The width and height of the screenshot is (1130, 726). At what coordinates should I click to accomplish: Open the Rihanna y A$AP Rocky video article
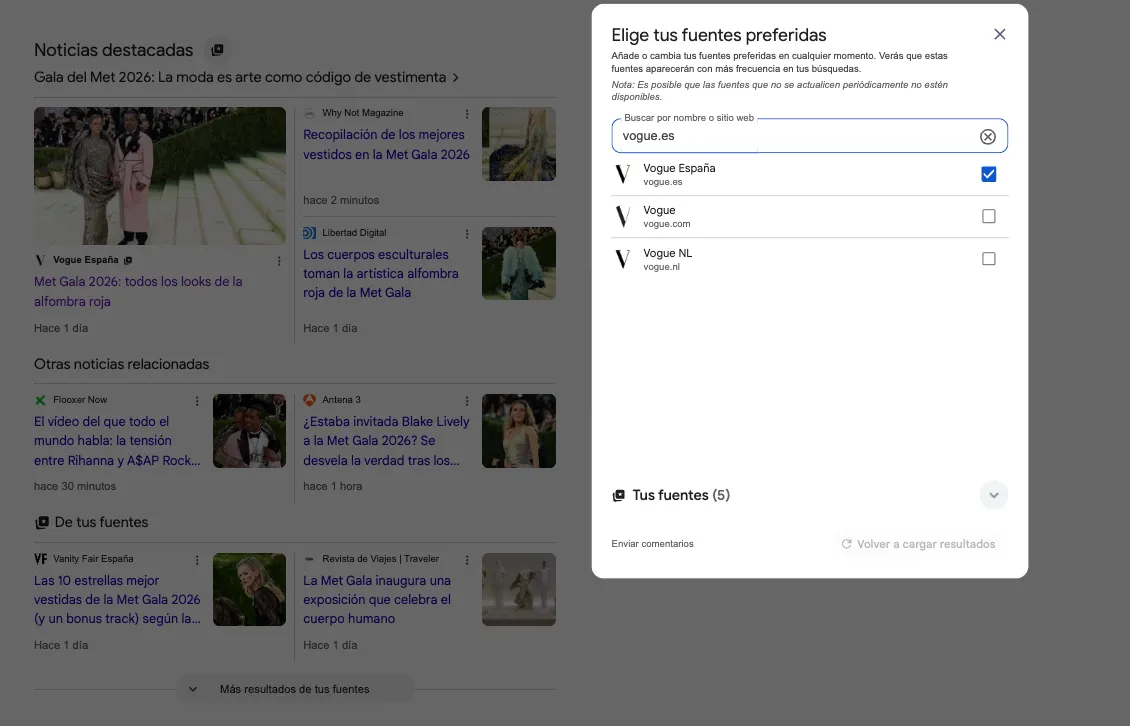coord(117,441)
